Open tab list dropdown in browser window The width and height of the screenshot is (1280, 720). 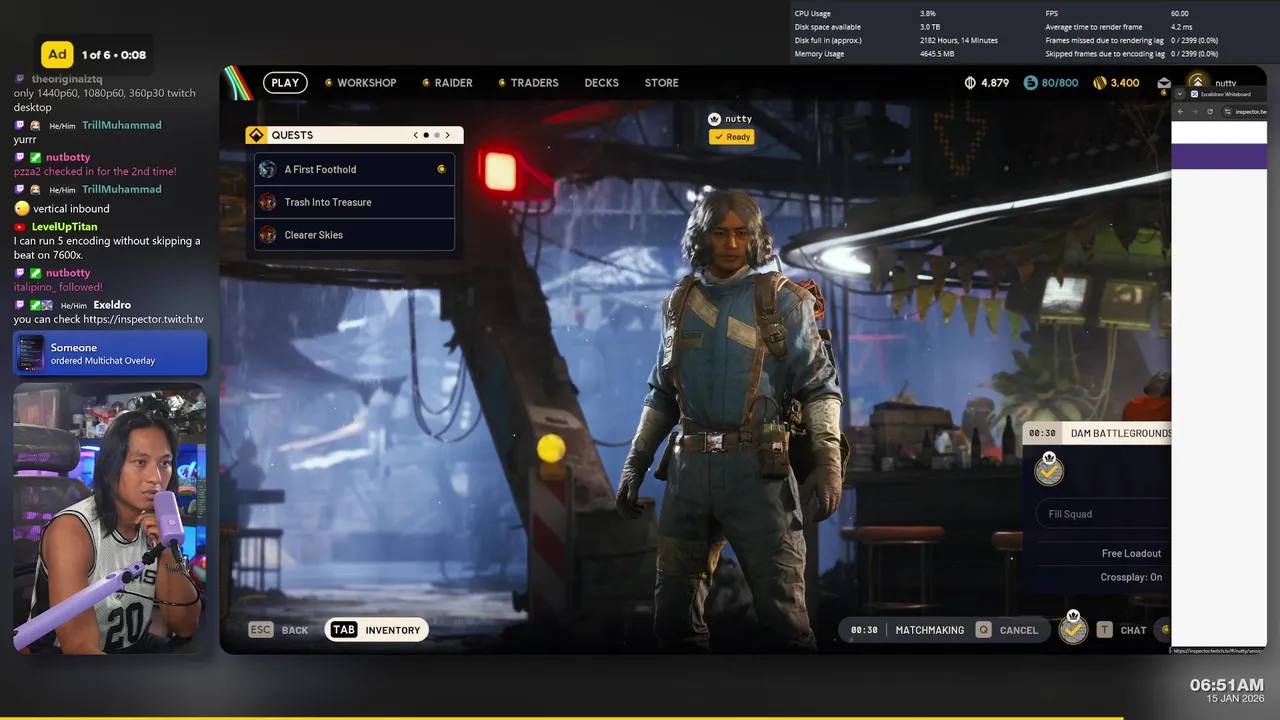1178,94
